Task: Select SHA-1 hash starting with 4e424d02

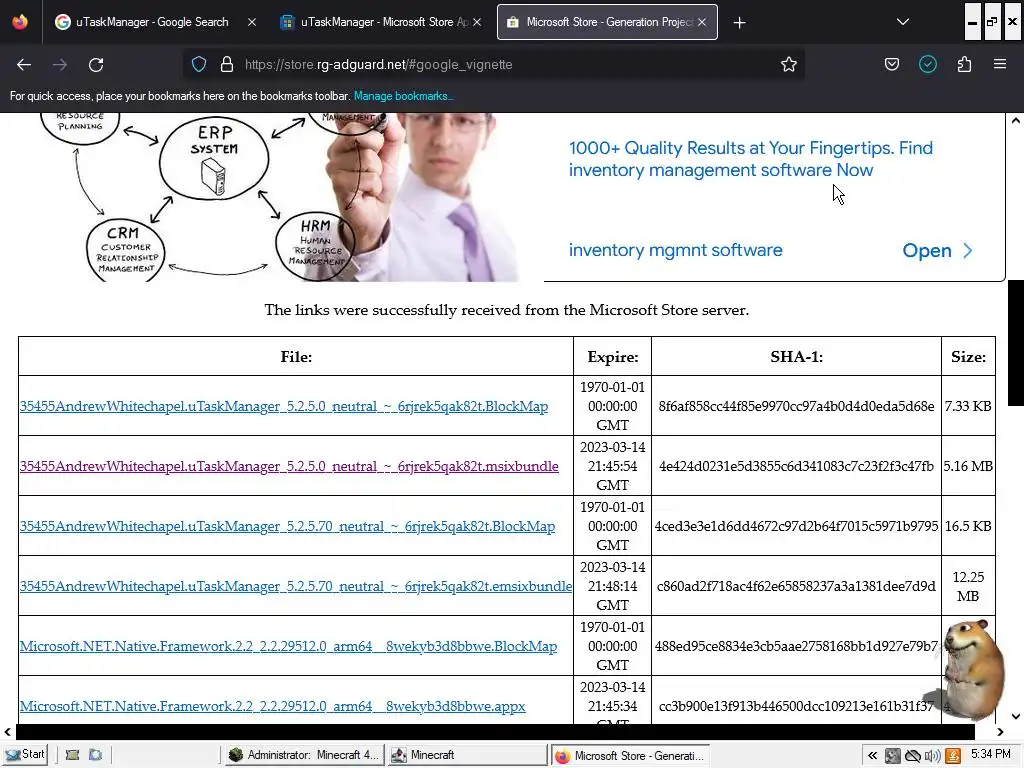Action: point(796,466)
